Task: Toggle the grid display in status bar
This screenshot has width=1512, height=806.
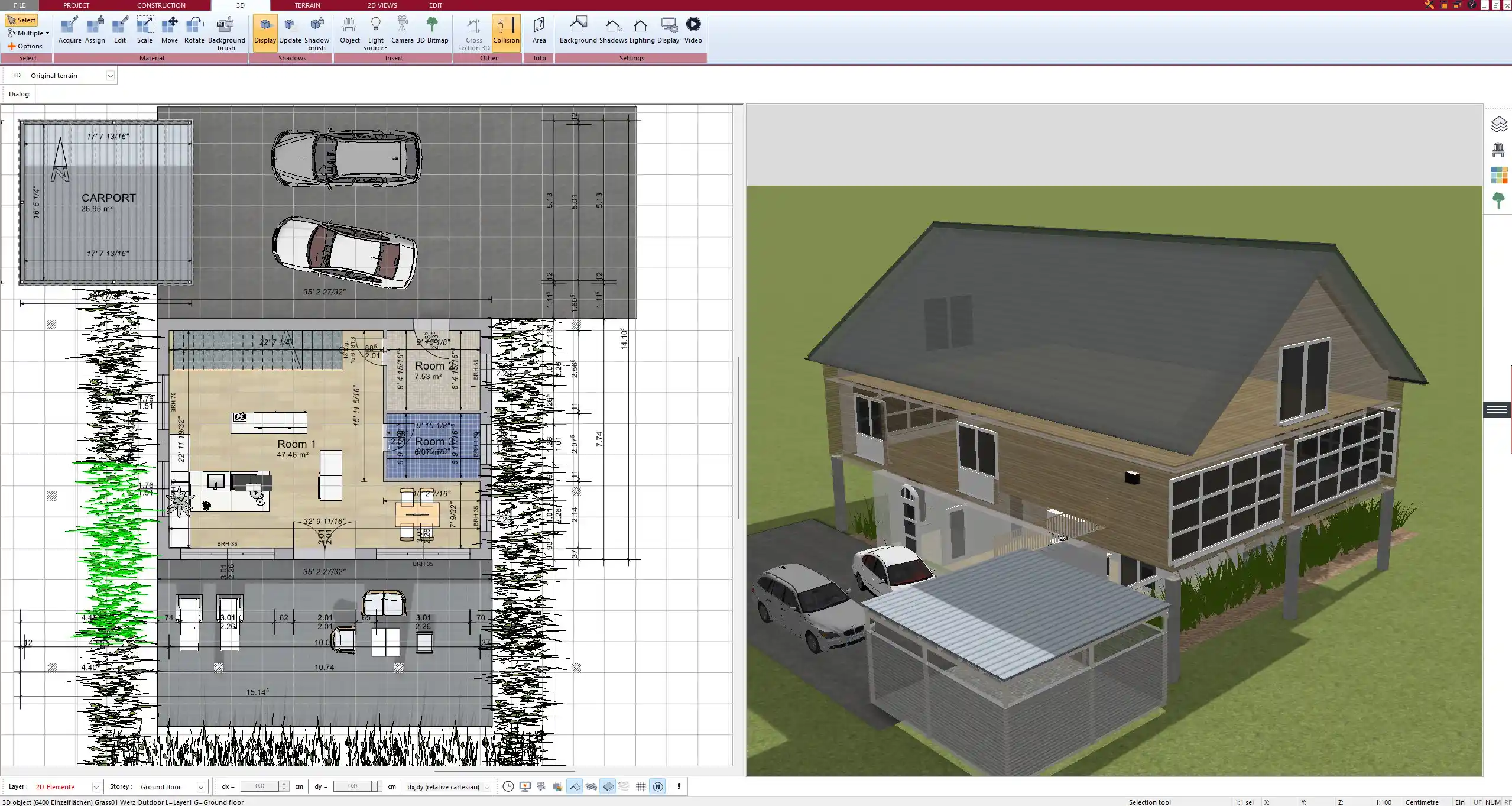Action: point(641,786)
